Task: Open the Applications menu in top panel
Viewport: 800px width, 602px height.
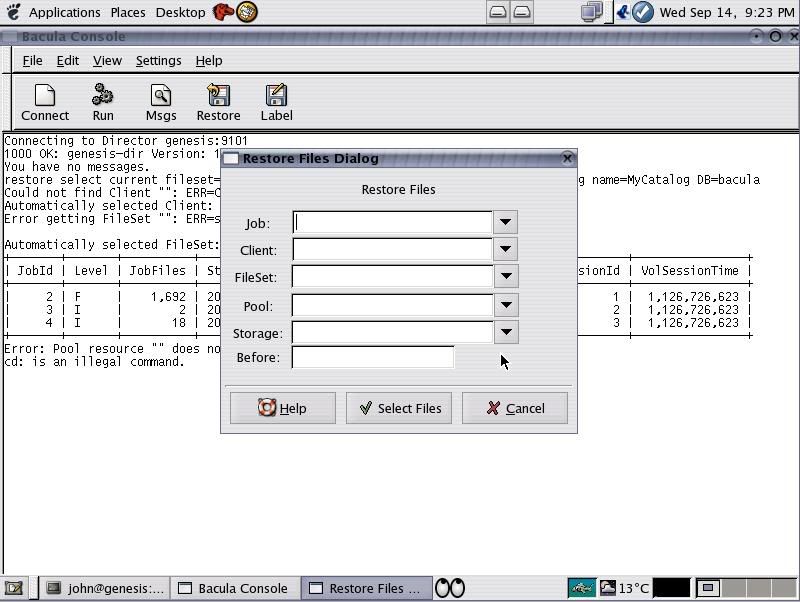Action: 64,12
